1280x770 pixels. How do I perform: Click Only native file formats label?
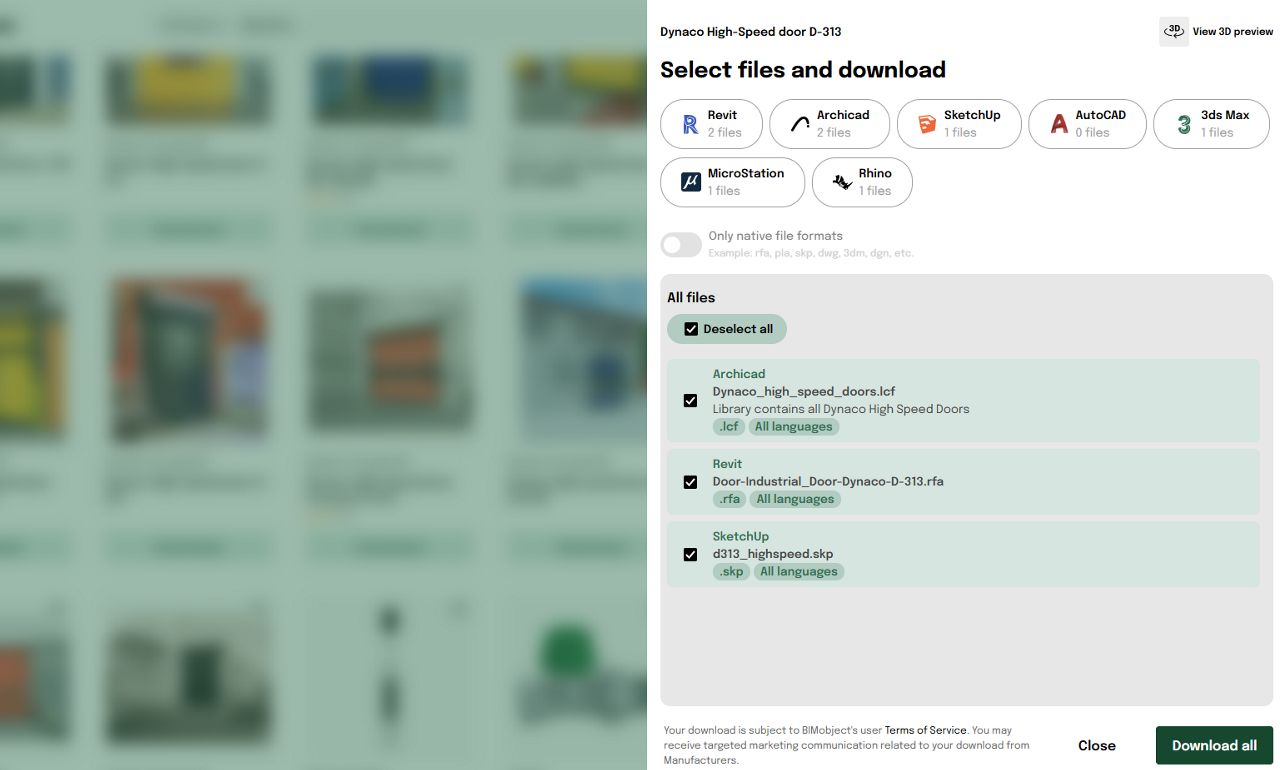point(775,236)
